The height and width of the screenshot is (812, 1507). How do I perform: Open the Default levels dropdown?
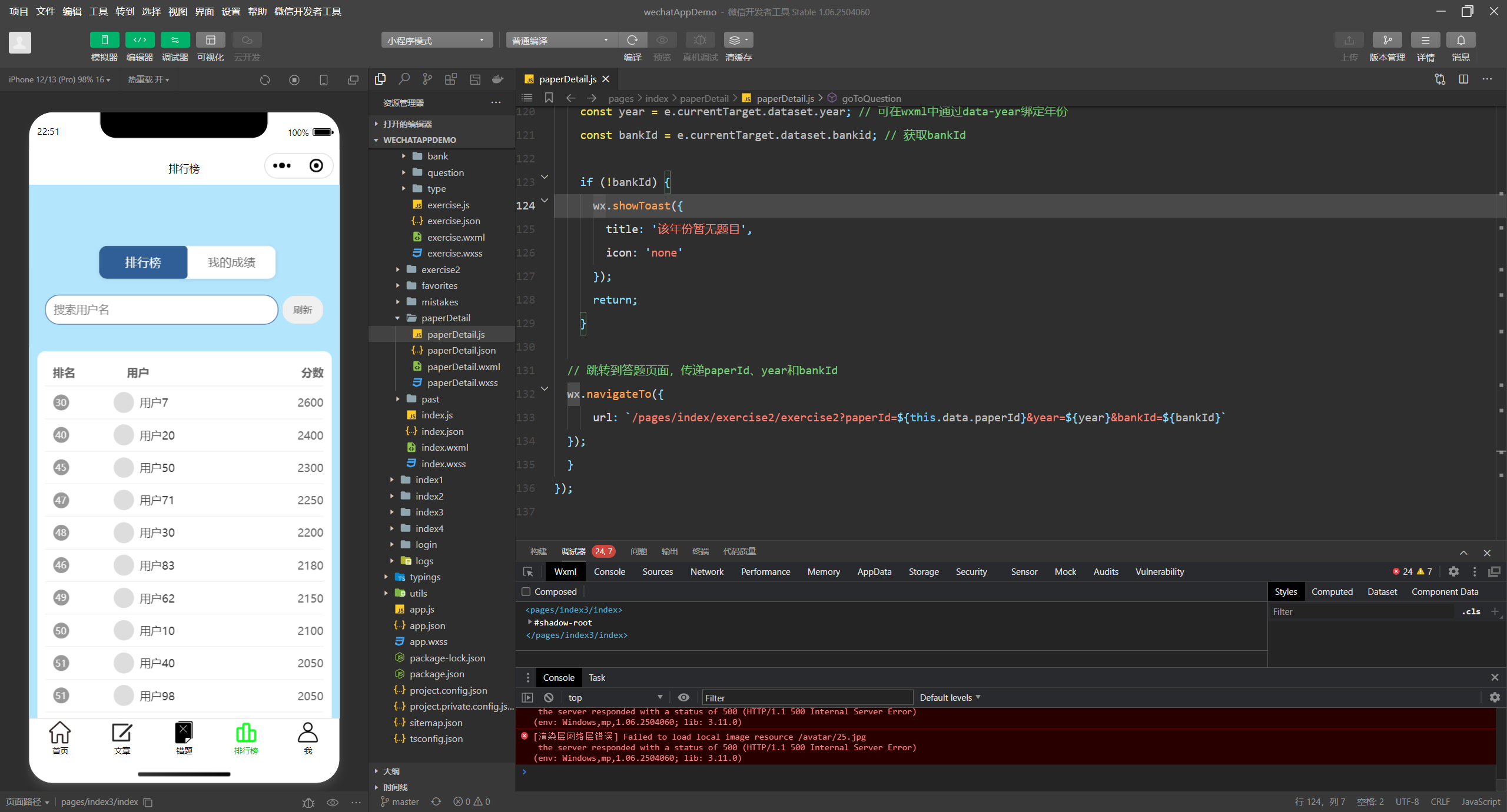950,697
